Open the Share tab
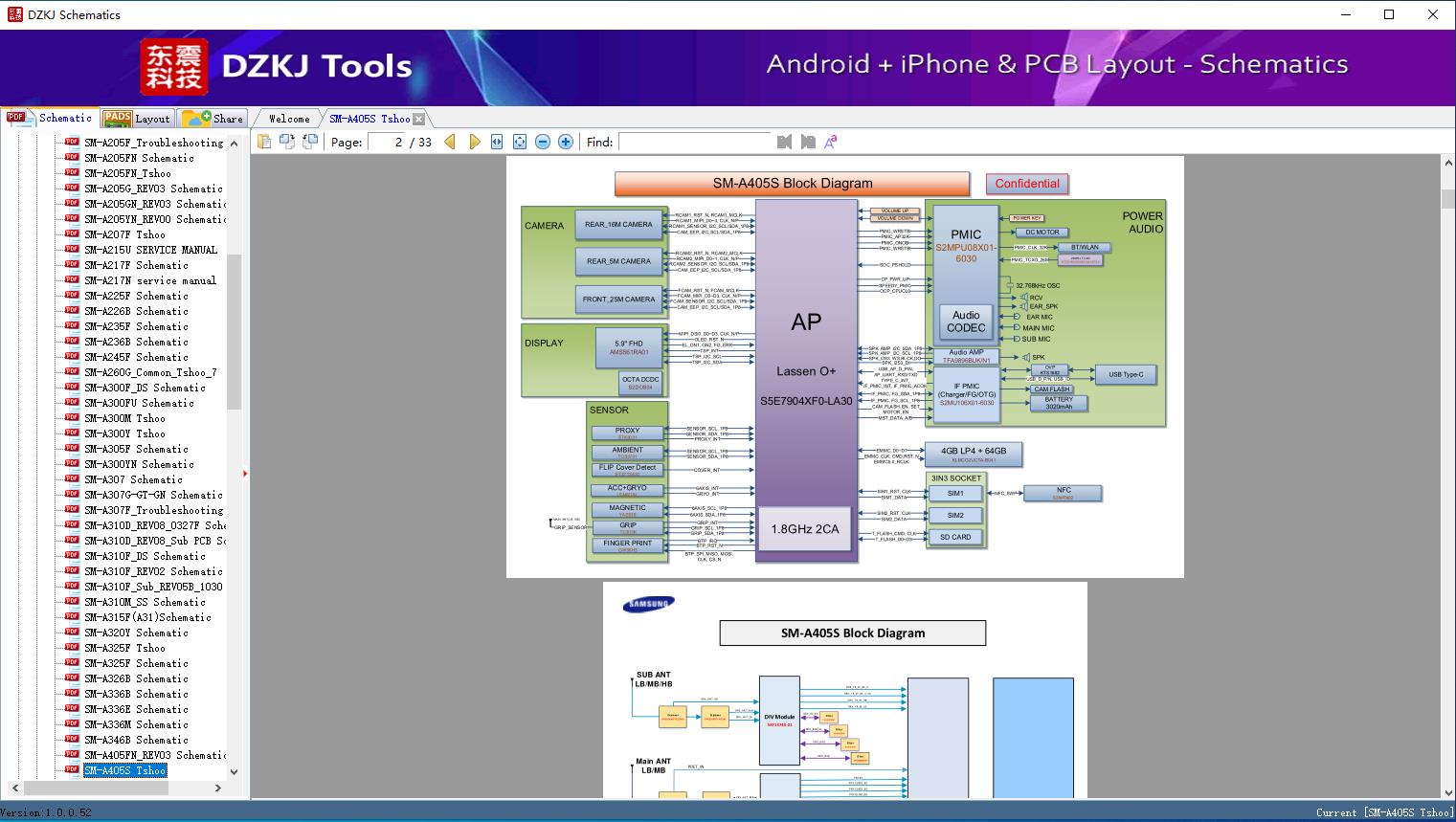 tap(213, 119)
